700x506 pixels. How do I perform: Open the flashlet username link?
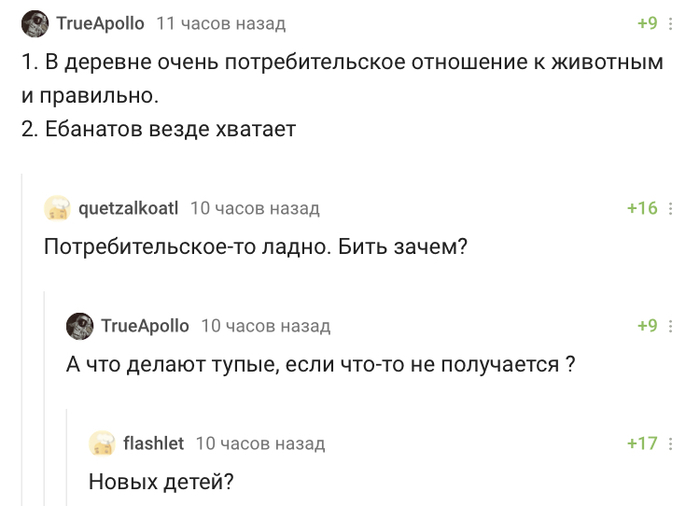(x=153, y=443)
